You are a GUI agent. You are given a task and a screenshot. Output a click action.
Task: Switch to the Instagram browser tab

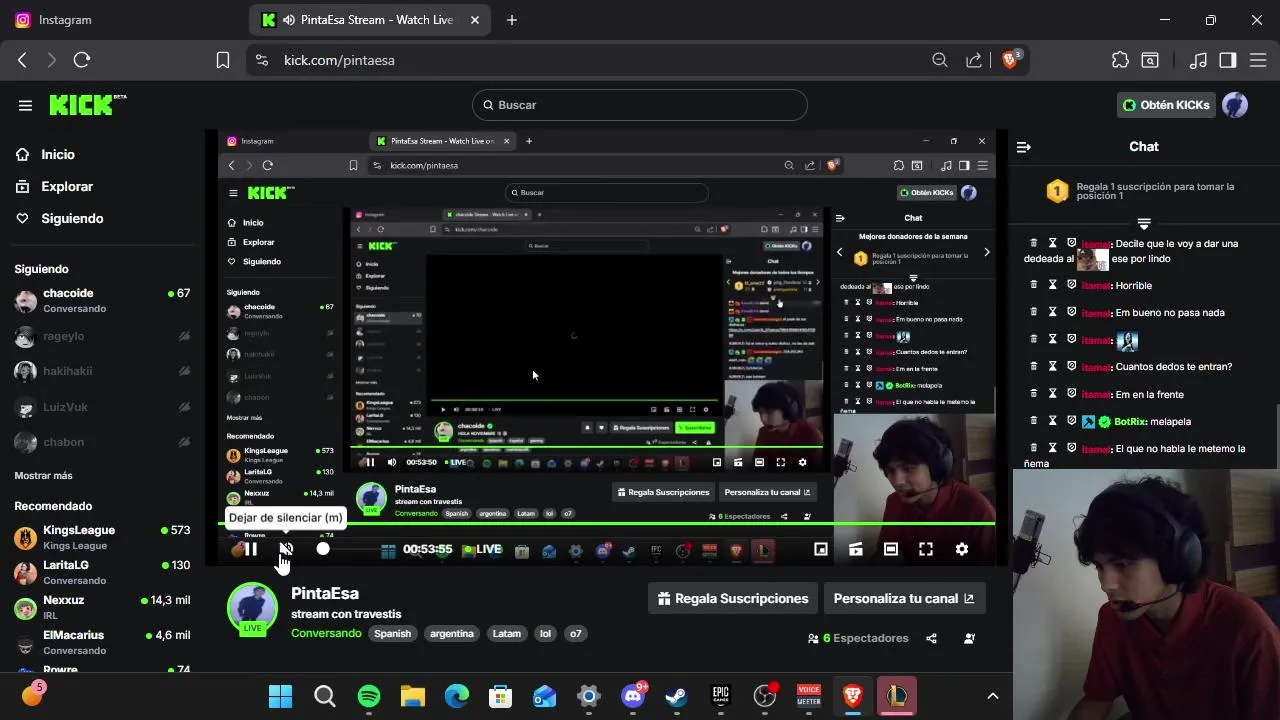(125, 20)
